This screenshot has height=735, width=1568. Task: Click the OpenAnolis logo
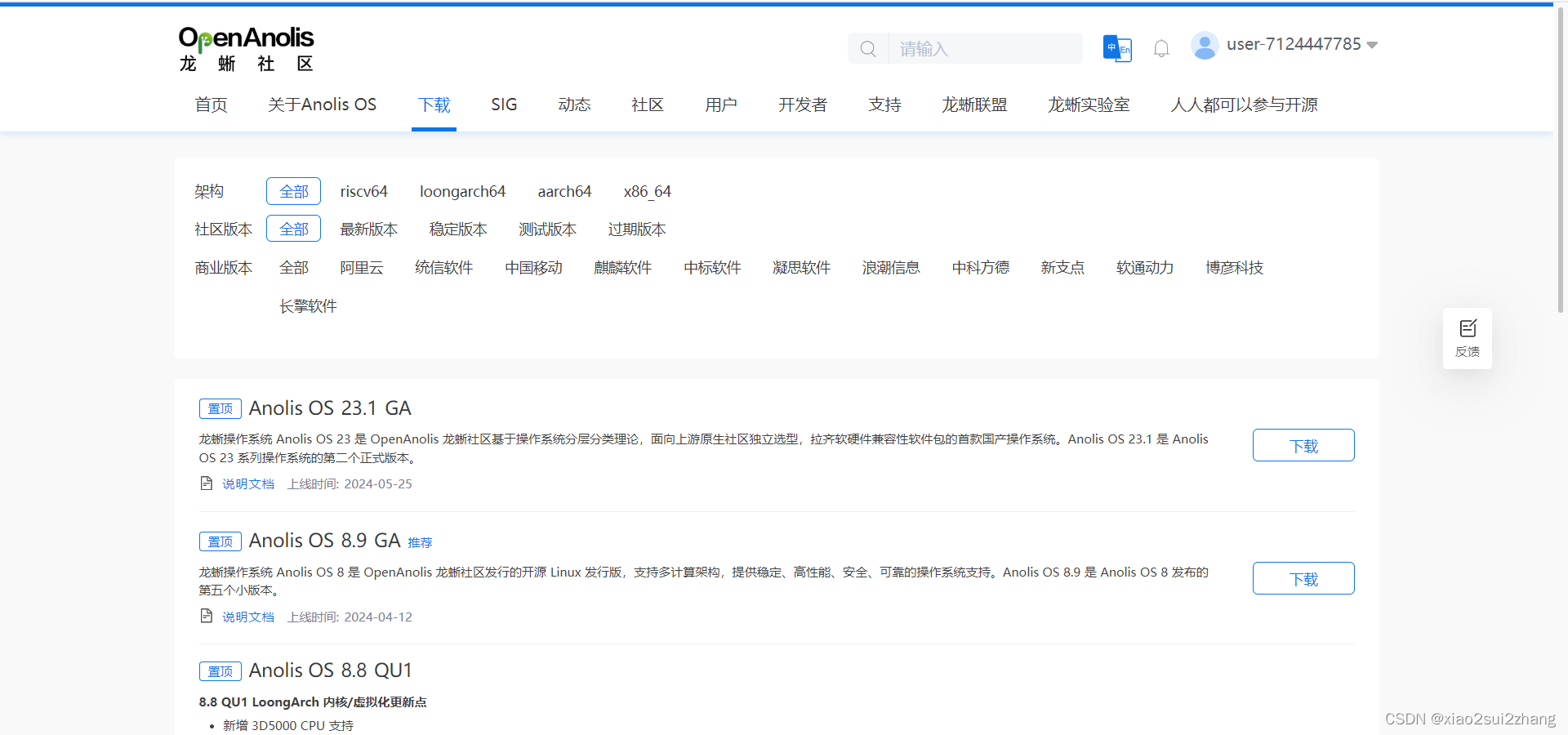[x=246, y=49]
